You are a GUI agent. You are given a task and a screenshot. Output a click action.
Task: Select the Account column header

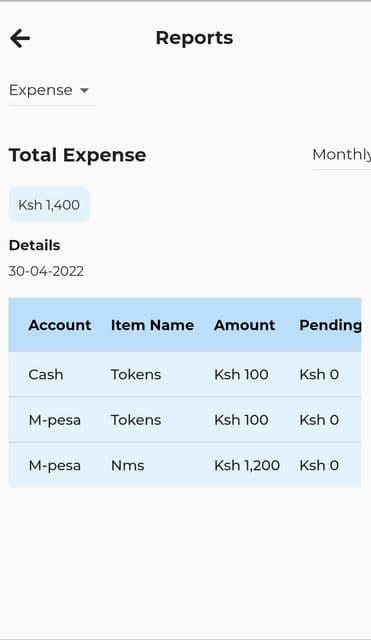tap(60, 325)
